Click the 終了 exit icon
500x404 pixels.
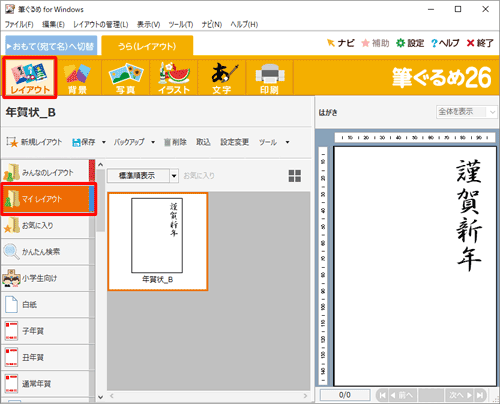pos(480,43)
